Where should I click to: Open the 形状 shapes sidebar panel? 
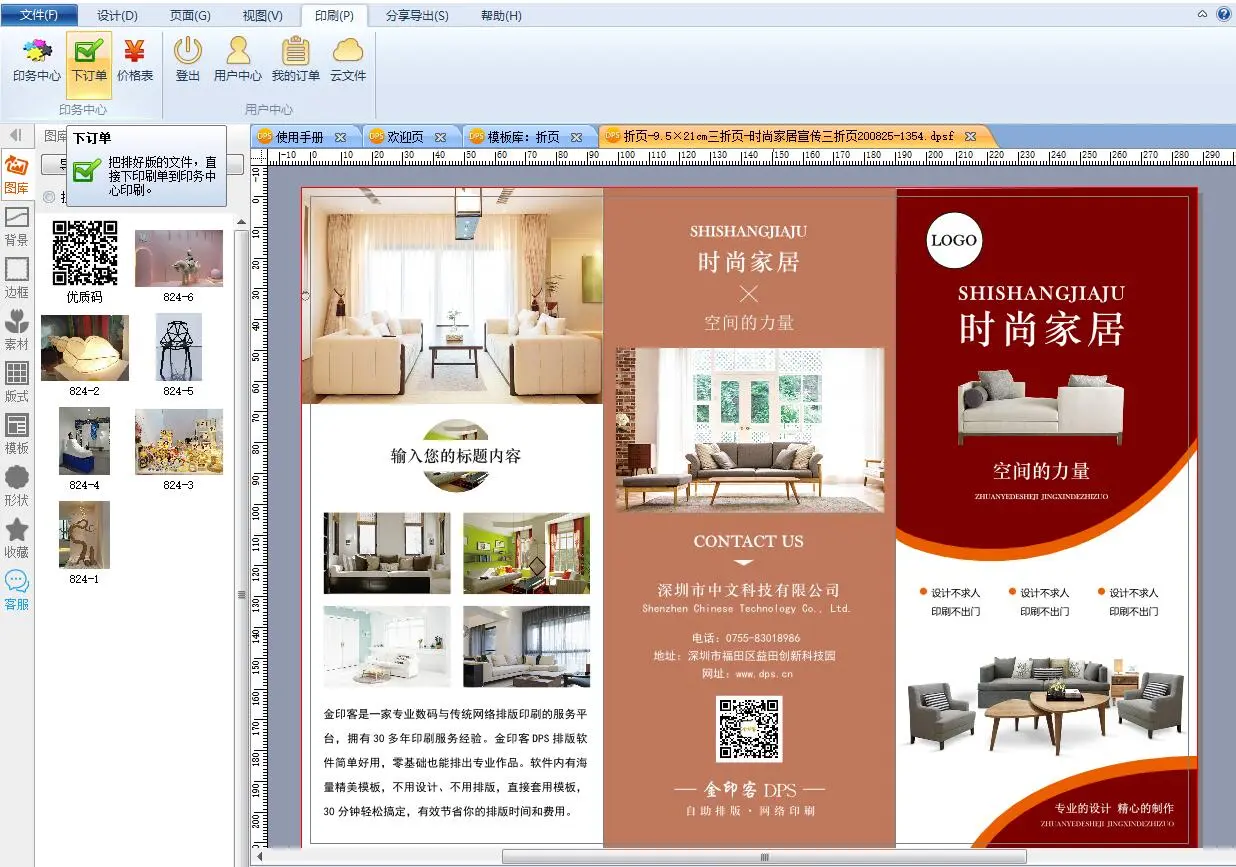[17, 486]
